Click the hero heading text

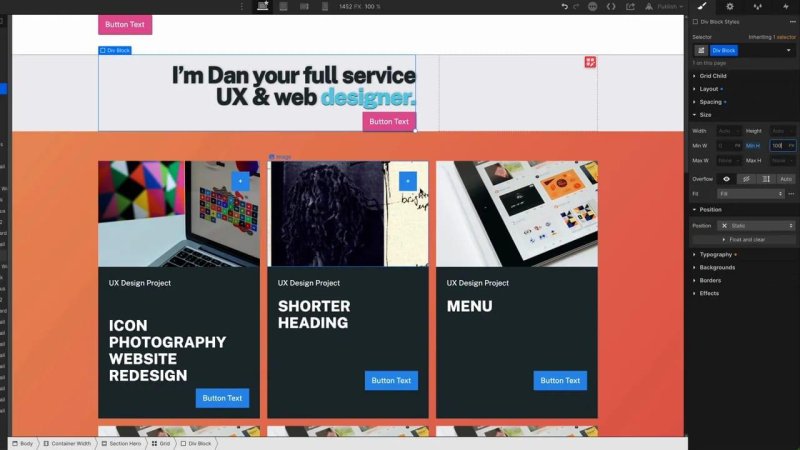tap(294, 86)
